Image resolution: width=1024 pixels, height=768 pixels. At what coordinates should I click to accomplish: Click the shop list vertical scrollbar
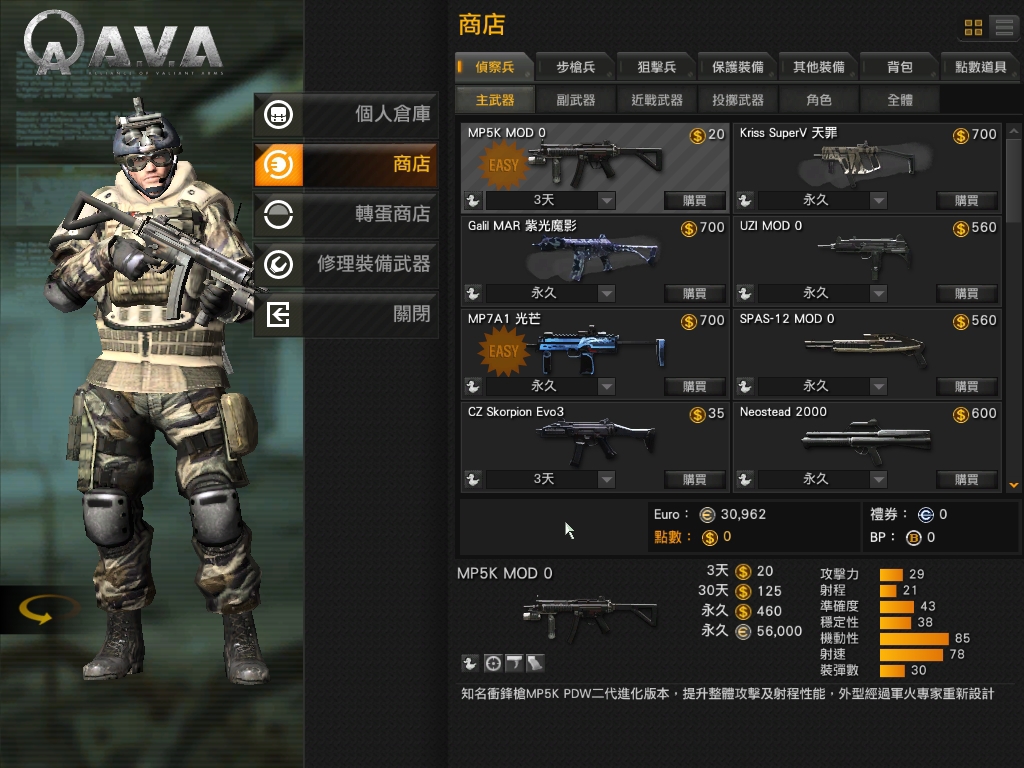(x=1014, y=307)
